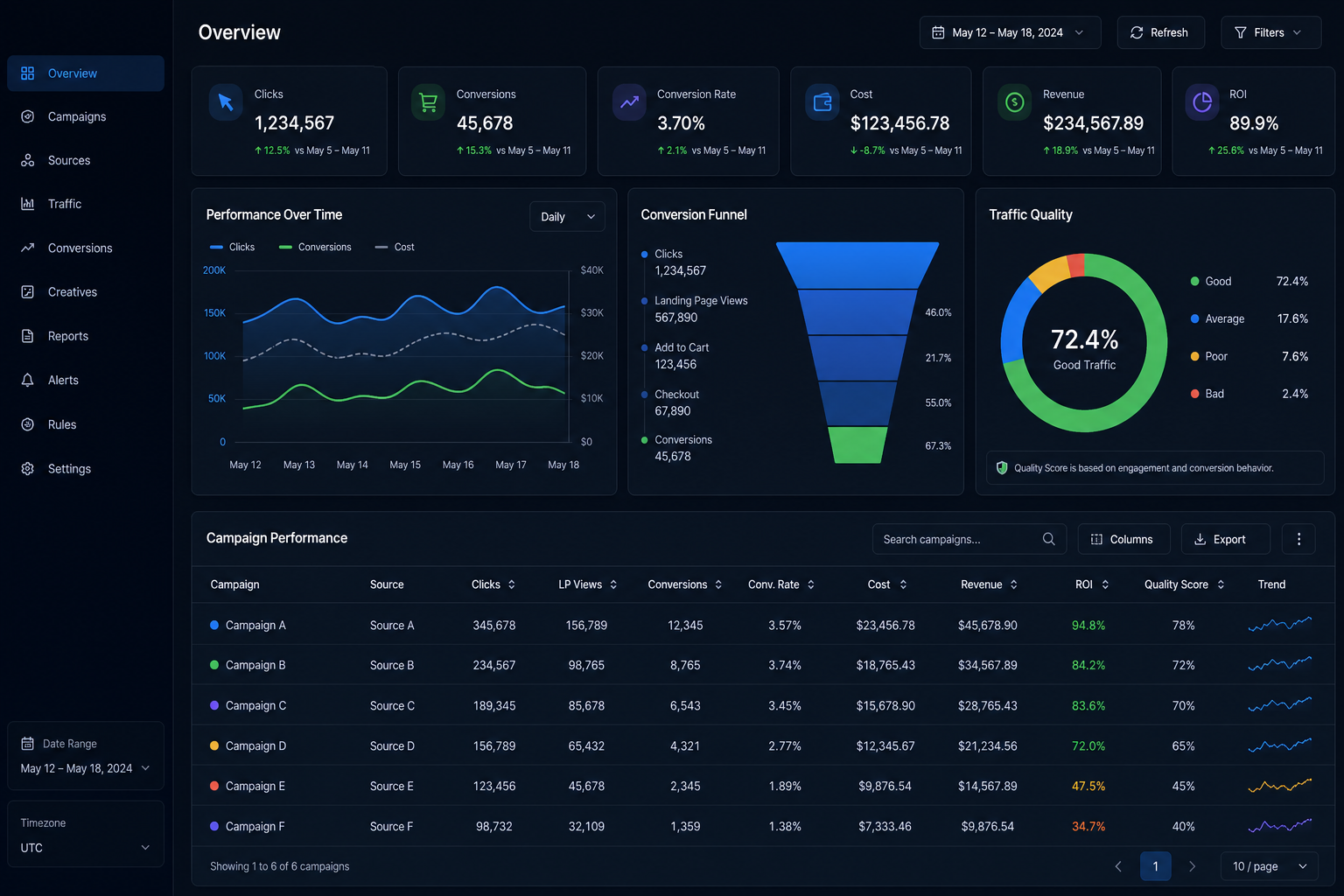The height and width of the screenshot is (896, 1344).
Task: Click the Reports document icon
Action: tap(27, 336)
